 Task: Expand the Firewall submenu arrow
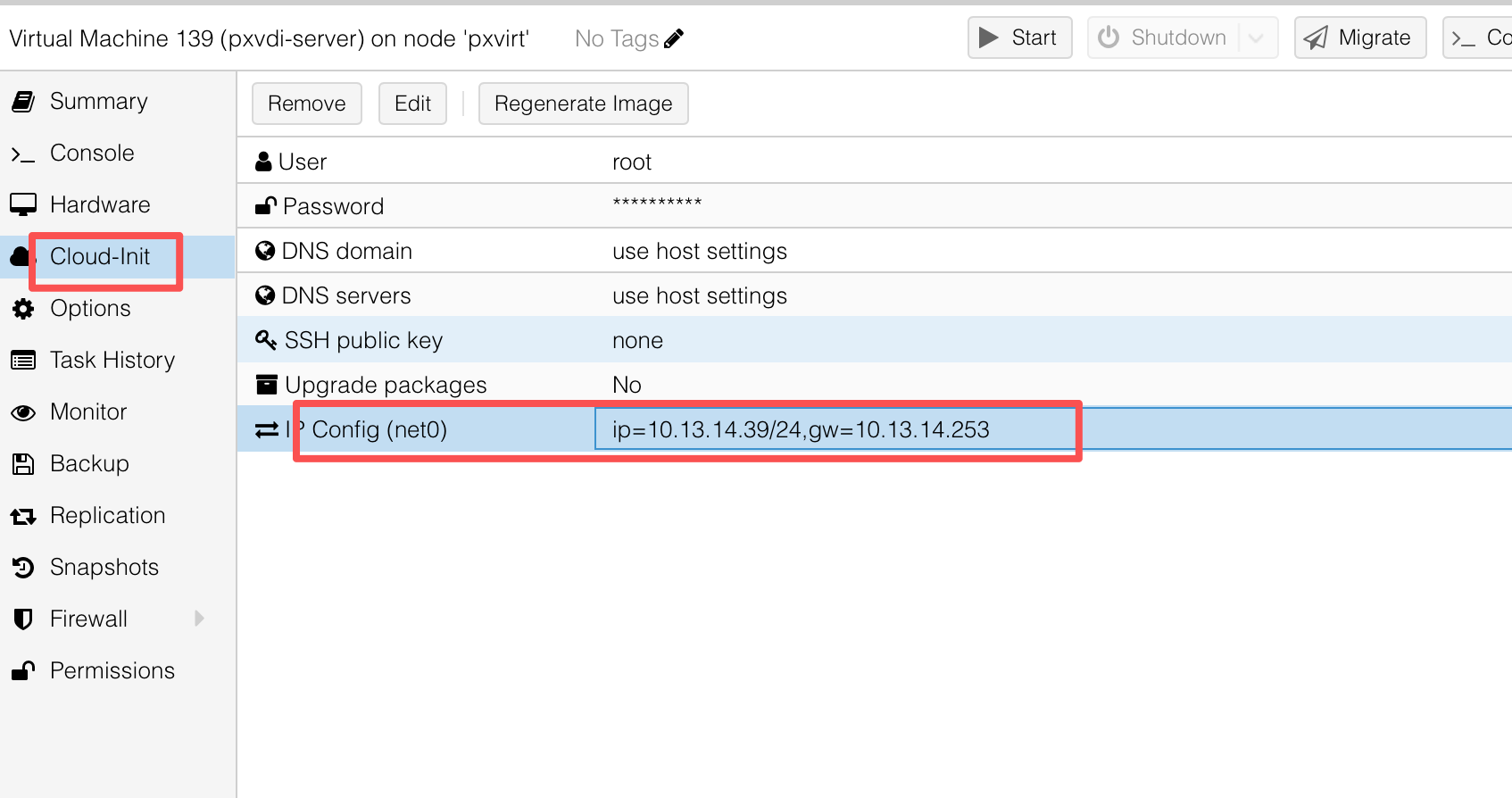[199, 619]
